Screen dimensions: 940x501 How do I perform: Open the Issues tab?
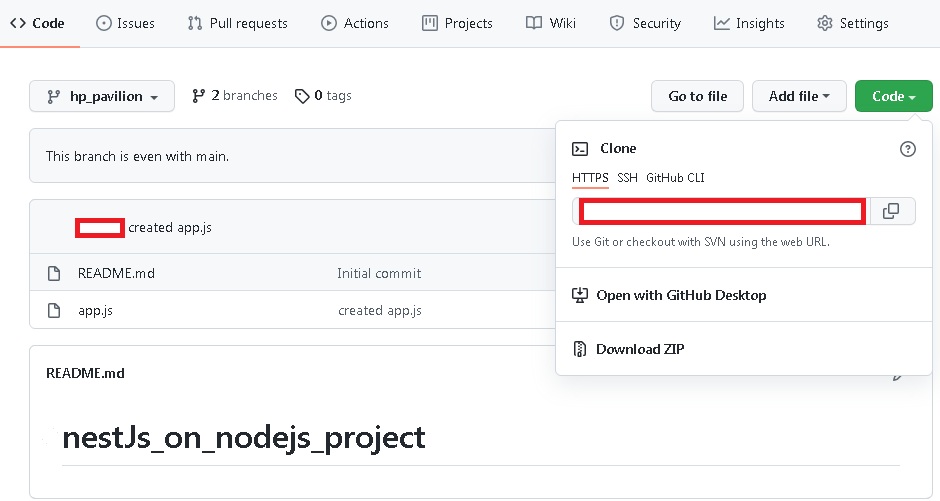(x=125, y=23)
